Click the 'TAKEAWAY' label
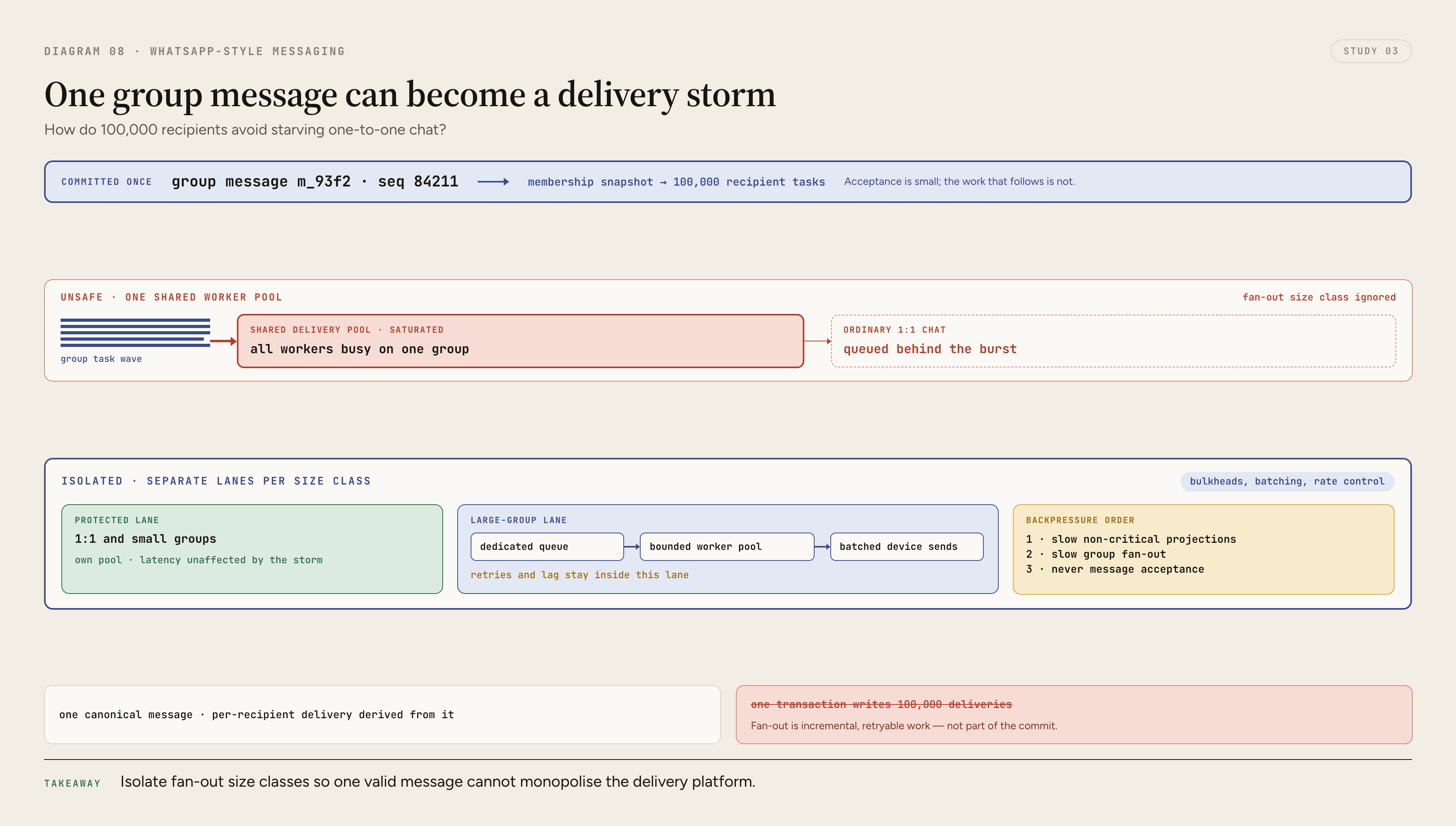This screenshot has width=1456, height=826. [73, 784]
